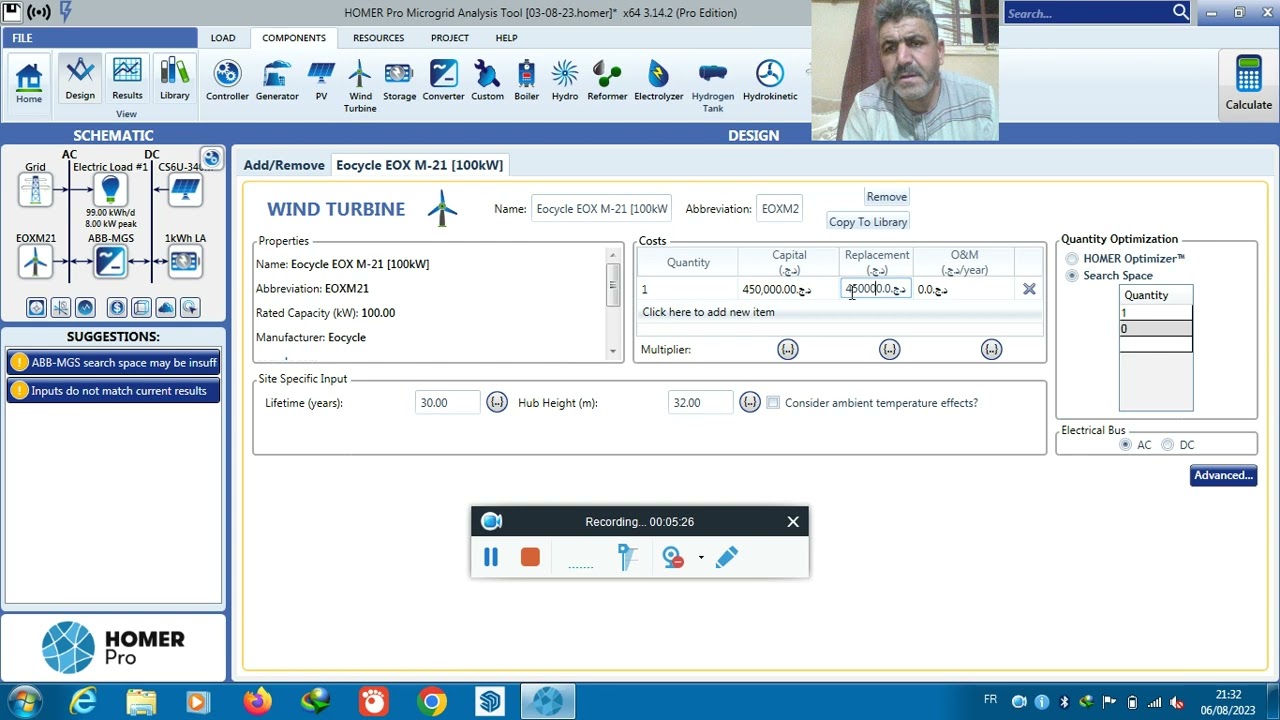1280x720 pixels.
Task: Open Firefox from the taskbar
Action: tap(257, 702)
